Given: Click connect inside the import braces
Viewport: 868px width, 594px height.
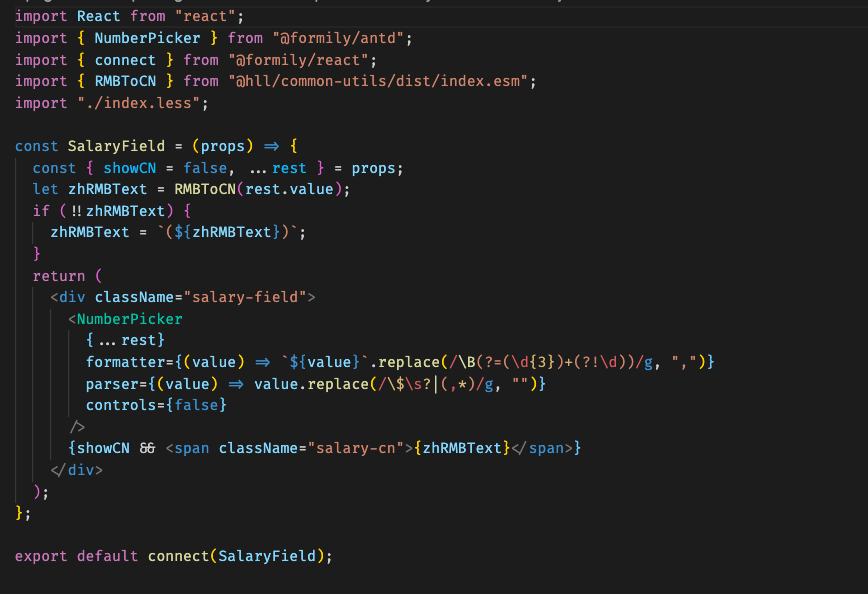Looking at the screenshot, I should 125,60.
